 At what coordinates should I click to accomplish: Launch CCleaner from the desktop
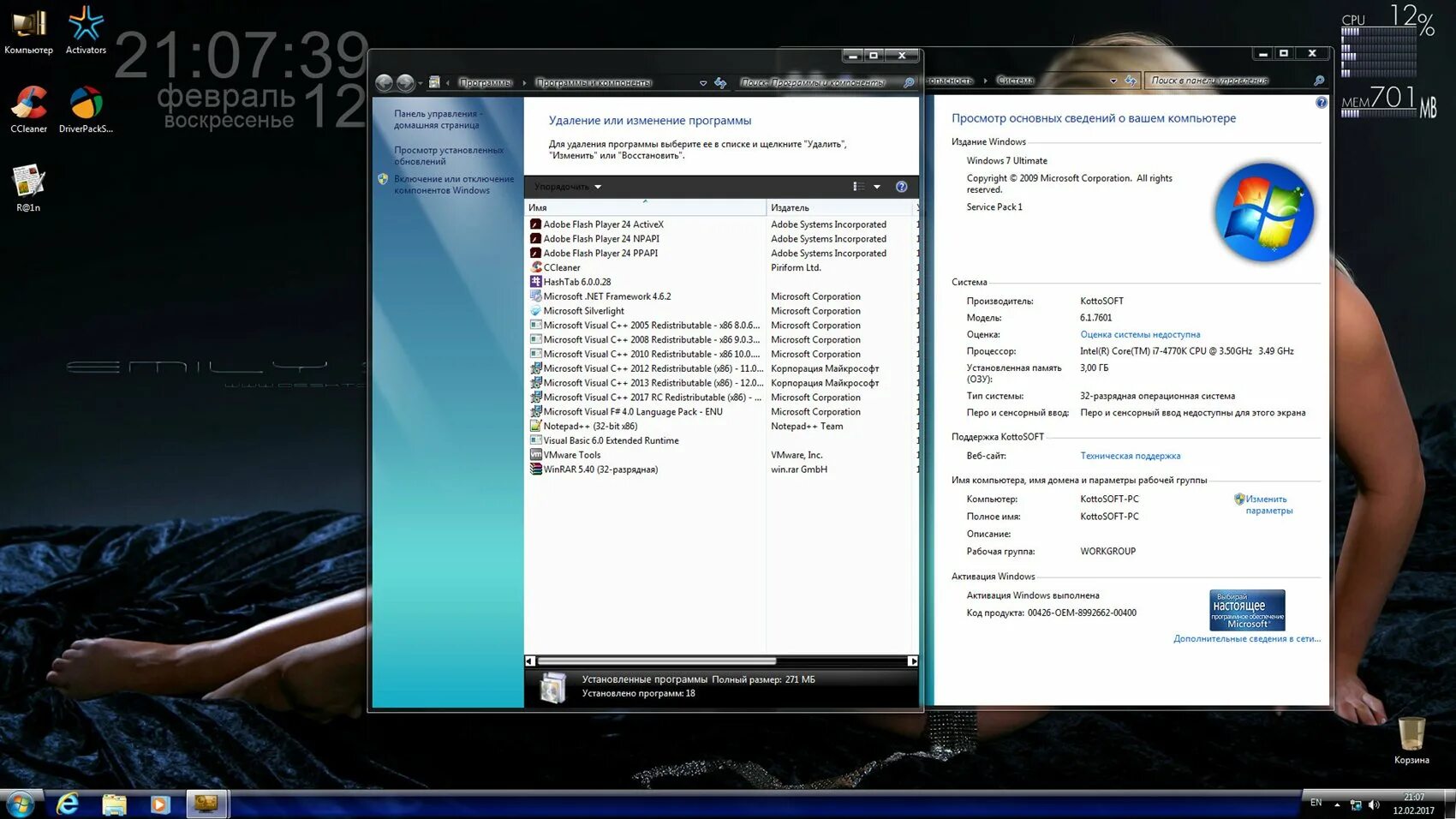pos(28,110)
